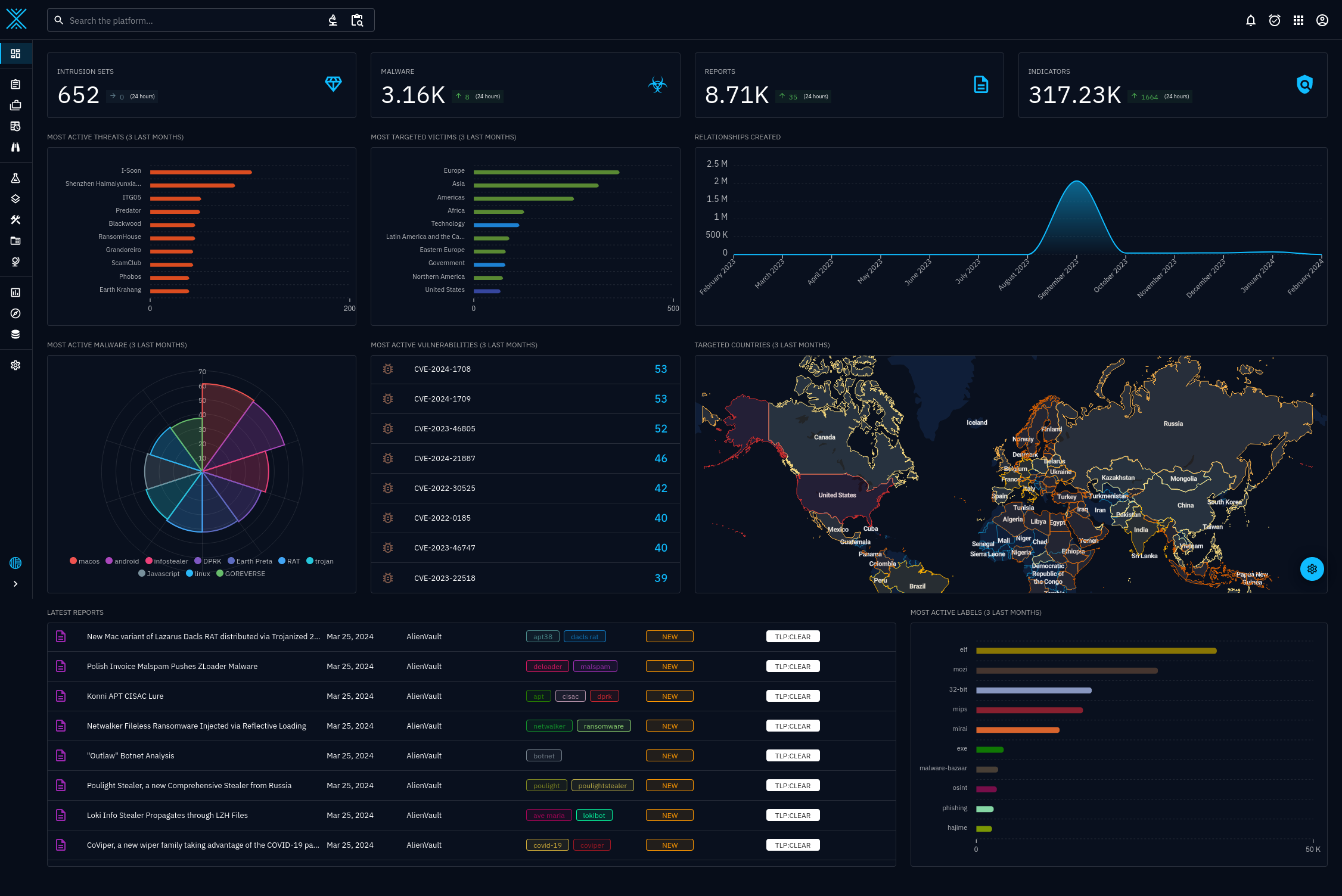This screenshot has width=1342, height=896.
Task: Click Russia on the targeted countries map
Action: [1173, 424]
